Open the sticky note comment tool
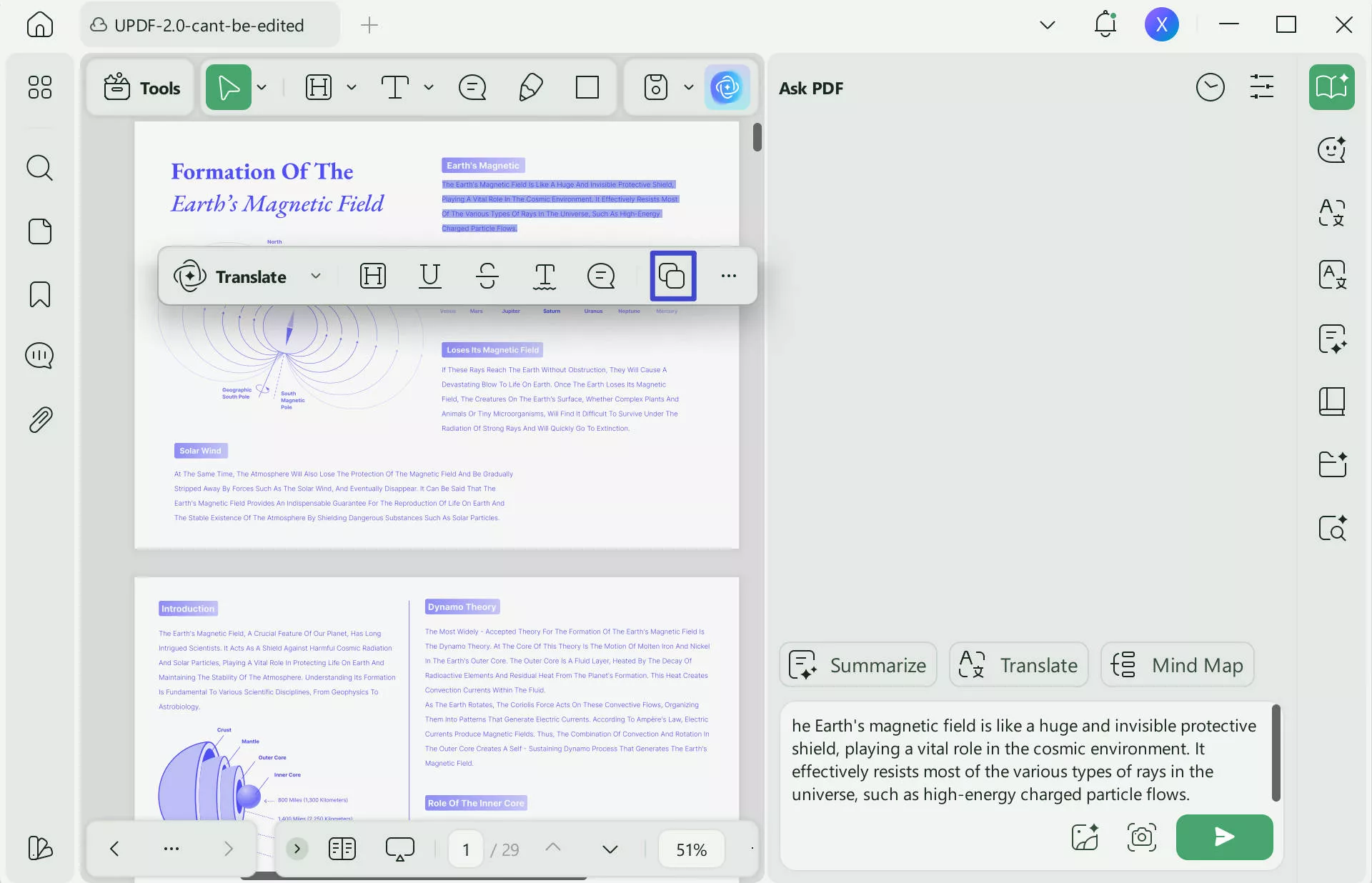The width and height of the screenshot is (1372, 883). [472, 87]
